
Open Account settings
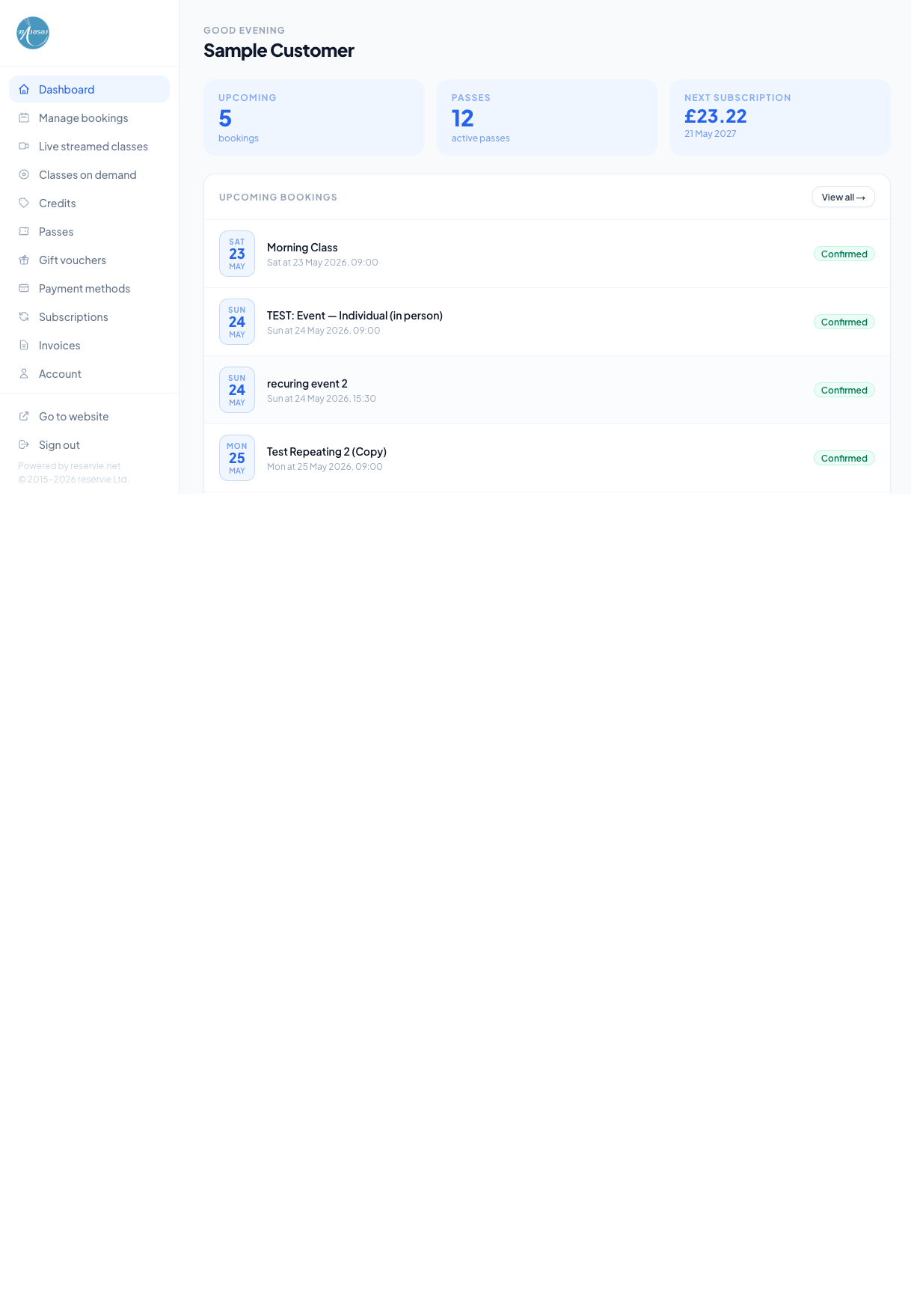(x=89, y=373)
